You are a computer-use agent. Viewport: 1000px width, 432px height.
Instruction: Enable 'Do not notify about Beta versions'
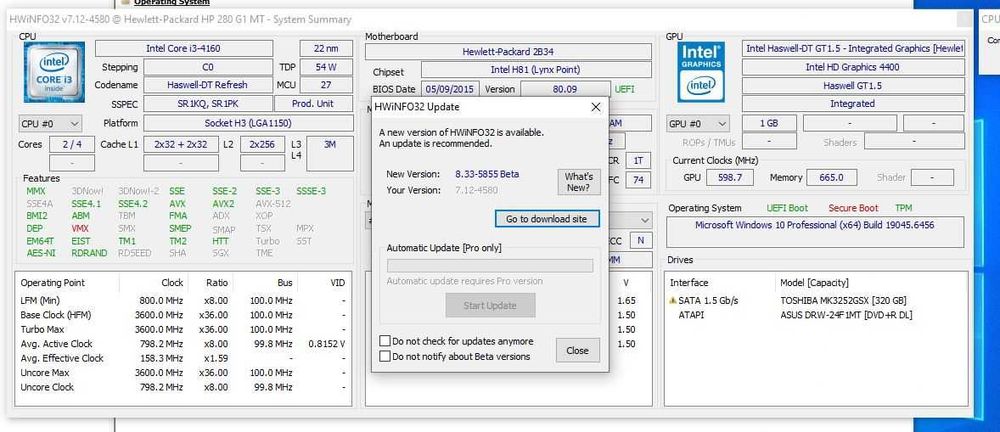coord(385,357)
